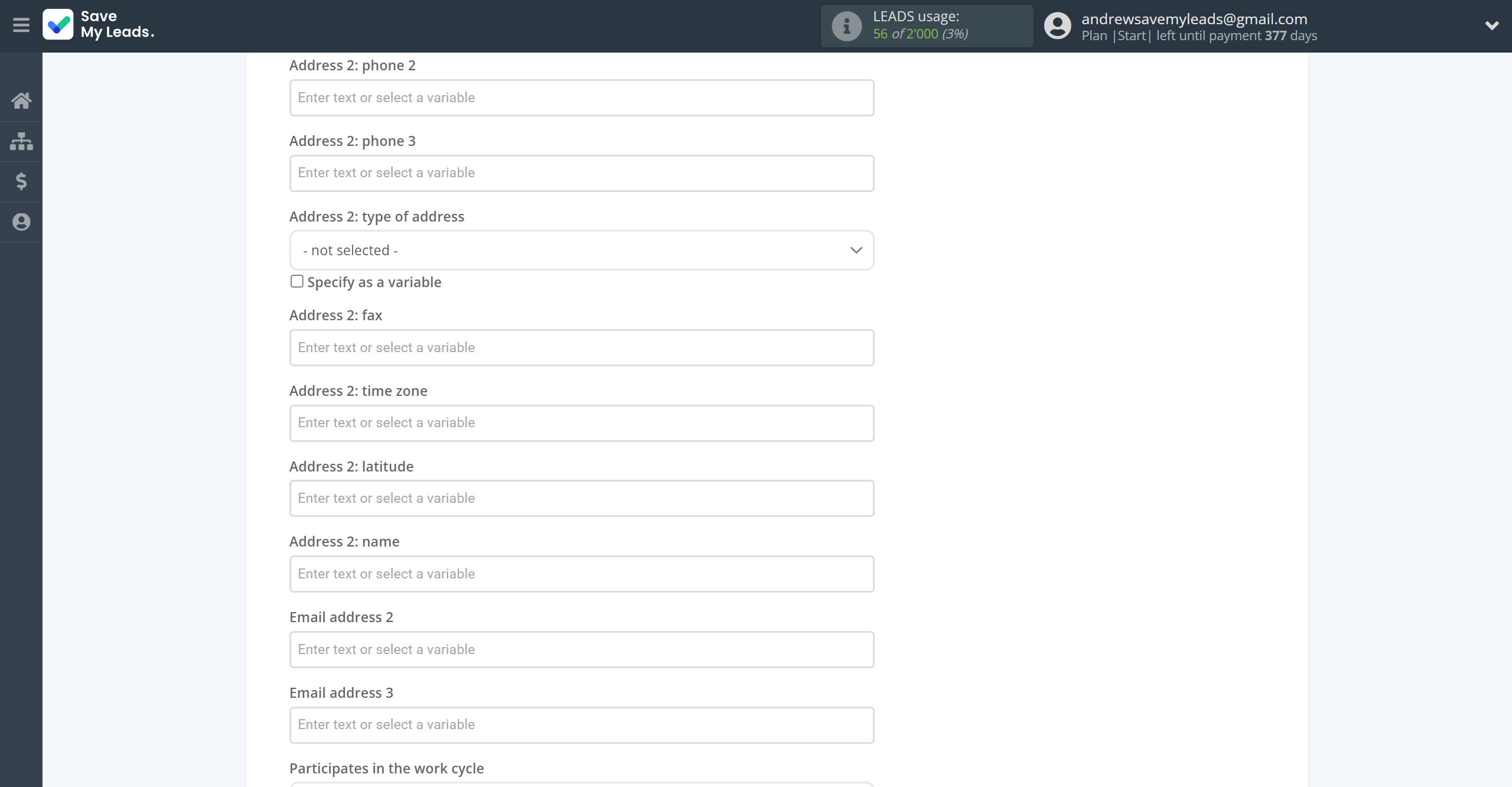
Task: Focus the Address 2: phone 2 field
Action: coord(581,98)
